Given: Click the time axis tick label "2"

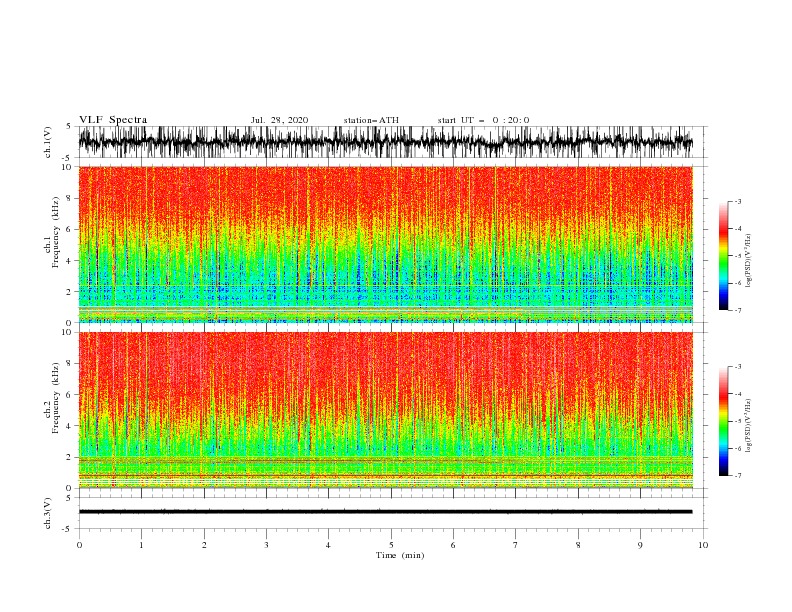Looking at the screenshot, I should click(x=204, y=545).
